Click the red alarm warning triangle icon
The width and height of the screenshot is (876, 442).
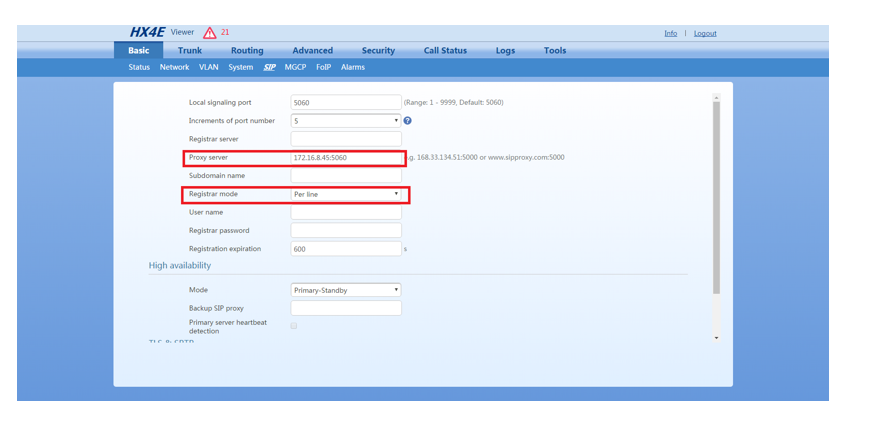coord(209,33)
